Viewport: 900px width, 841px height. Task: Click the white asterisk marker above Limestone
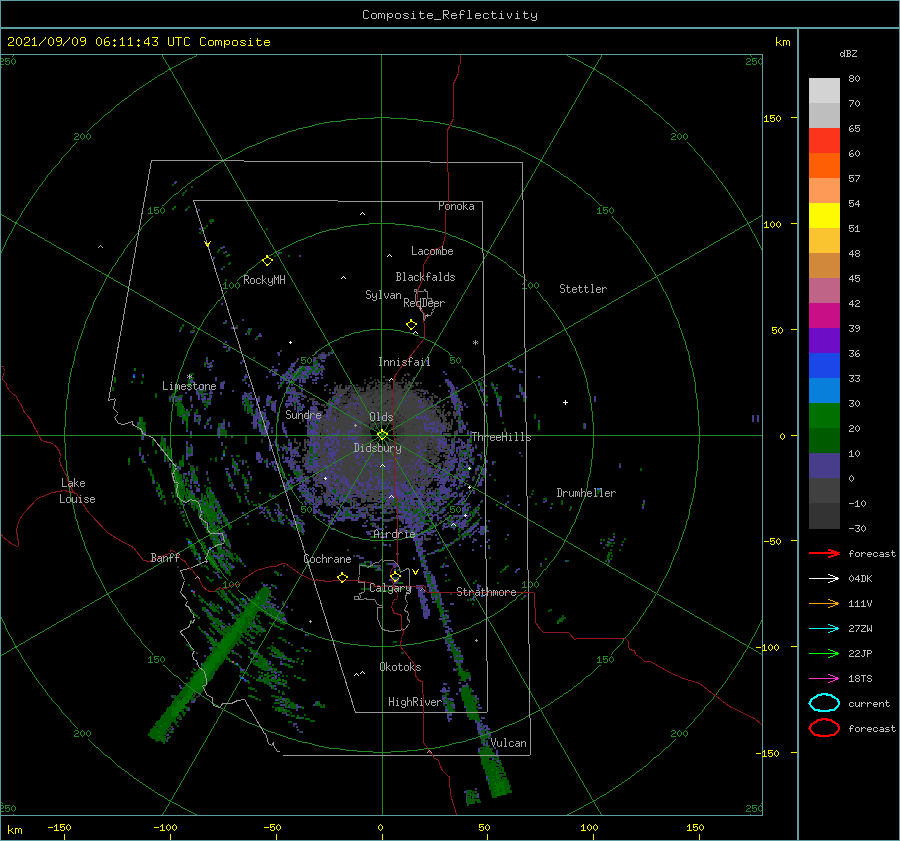[189, 377]
